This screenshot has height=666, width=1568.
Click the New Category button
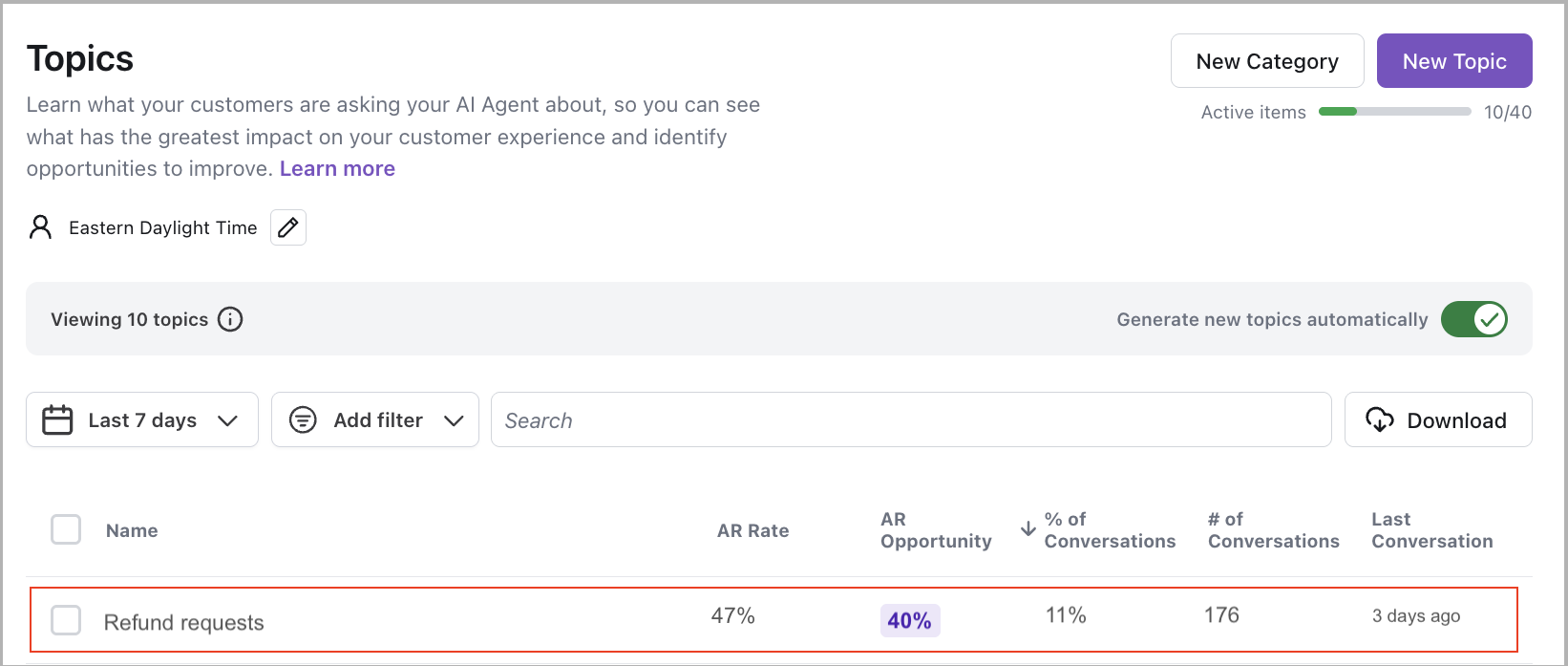[x=1266, y=61]
